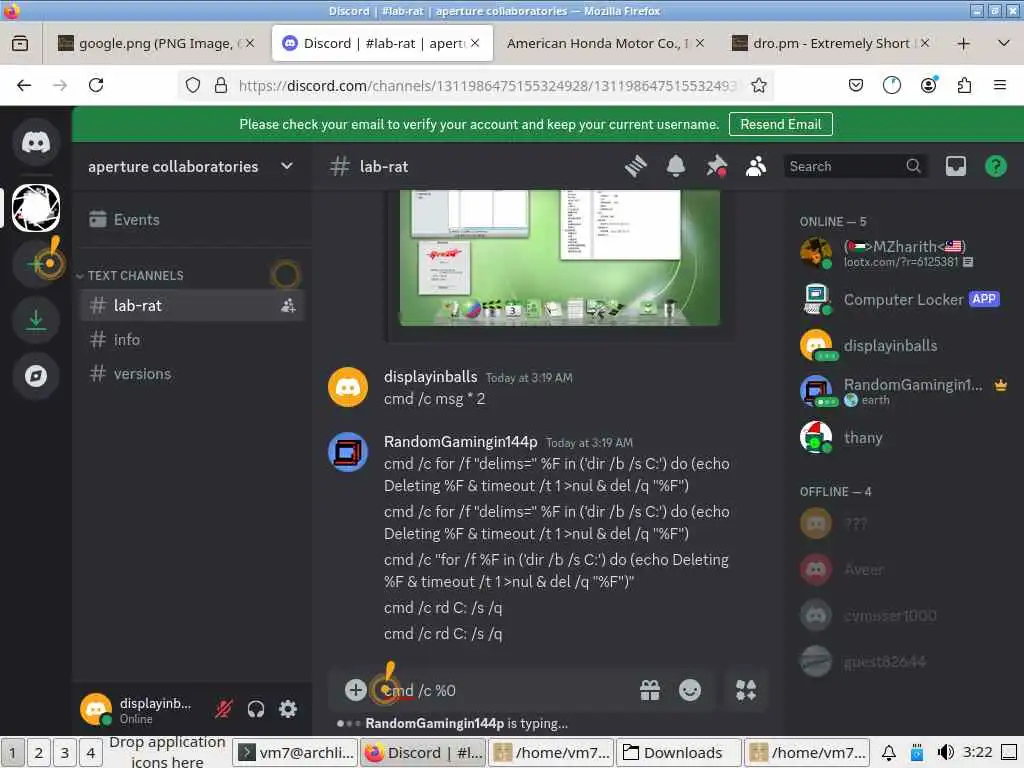Image resolution: width=1024 pixels, height=768 pixels.
Task: Click RandomGamingin144p username in chat message
Action: (460, 442)
